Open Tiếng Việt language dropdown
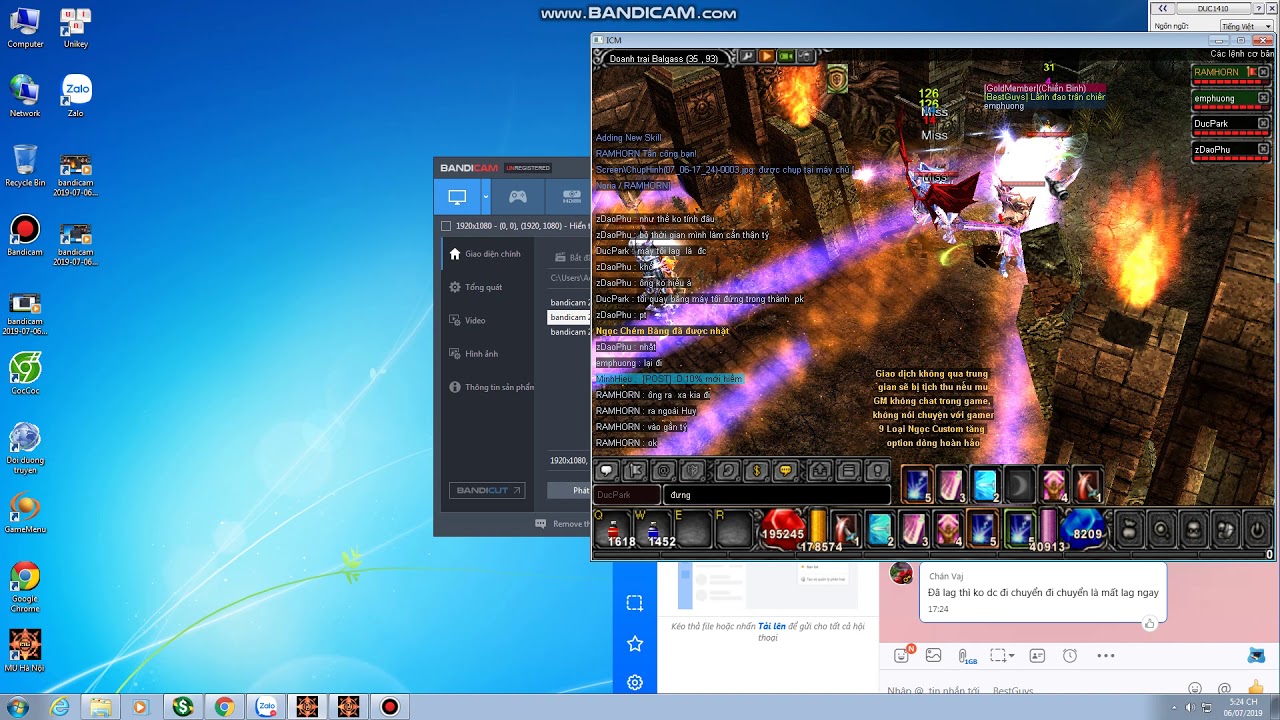Screen dimensions: 1280x720 (1245, 26)
